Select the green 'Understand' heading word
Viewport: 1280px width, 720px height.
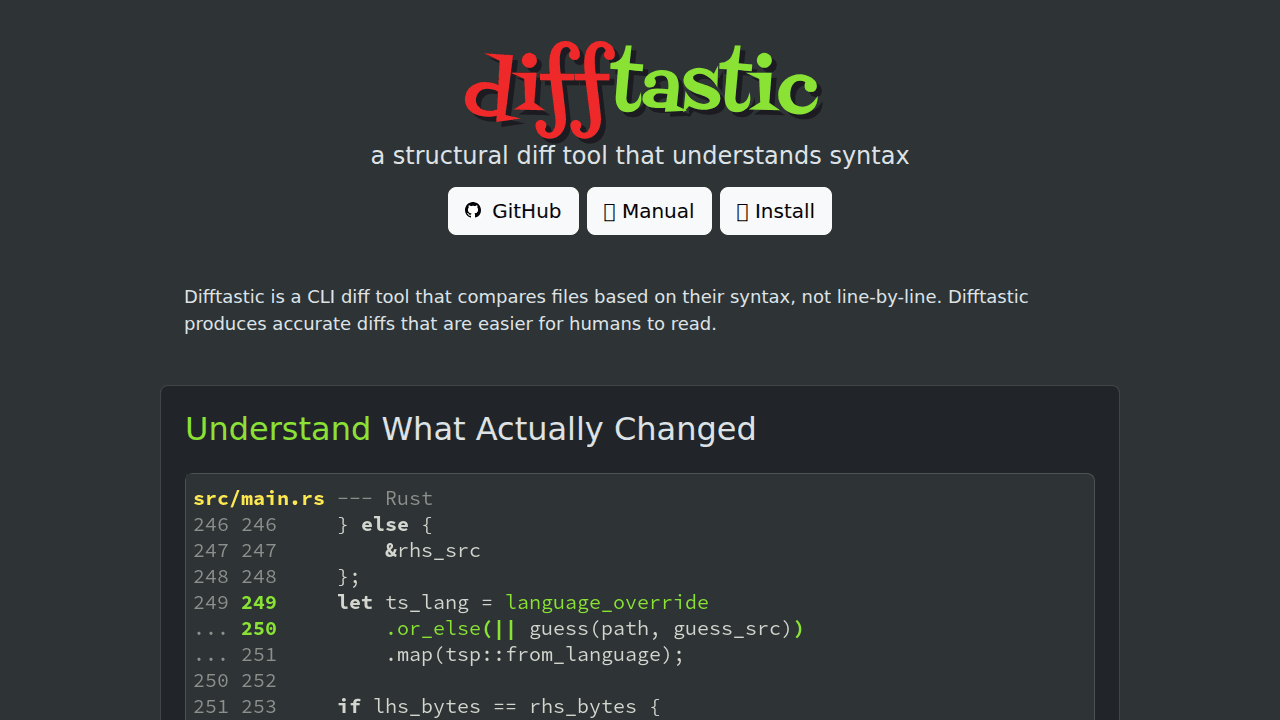[278, 428]
